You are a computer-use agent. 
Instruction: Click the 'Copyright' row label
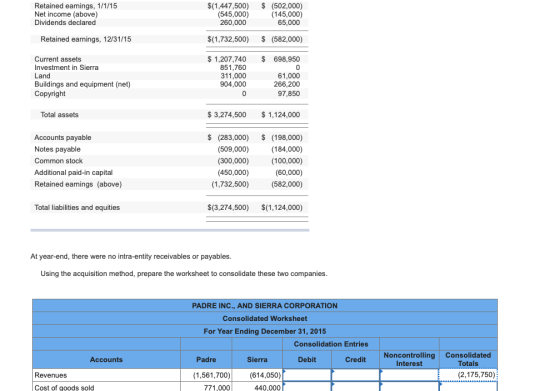point(50,94)
